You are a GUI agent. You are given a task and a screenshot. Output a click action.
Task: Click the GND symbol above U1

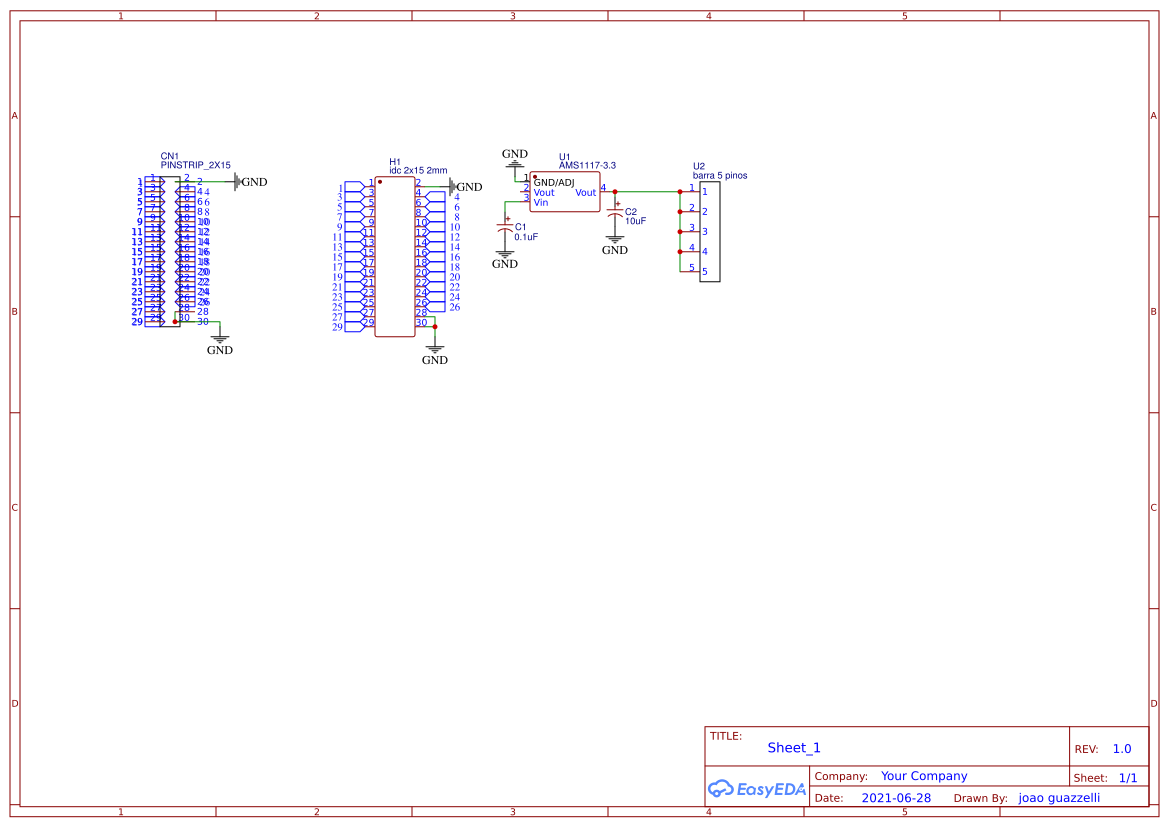tap(514, 157)
